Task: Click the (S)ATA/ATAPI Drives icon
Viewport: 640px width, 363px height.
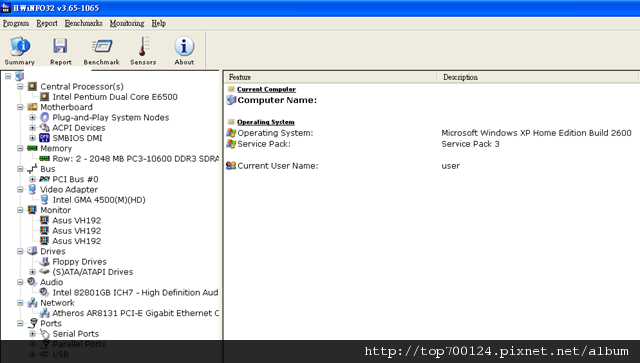Action: (x=44, y=272)
